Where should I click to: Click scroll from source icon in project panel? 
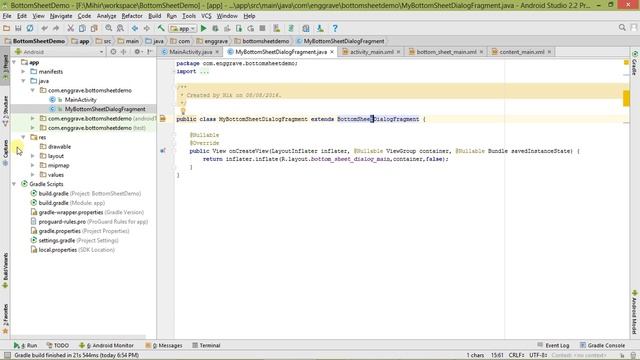tap(113, 52)
